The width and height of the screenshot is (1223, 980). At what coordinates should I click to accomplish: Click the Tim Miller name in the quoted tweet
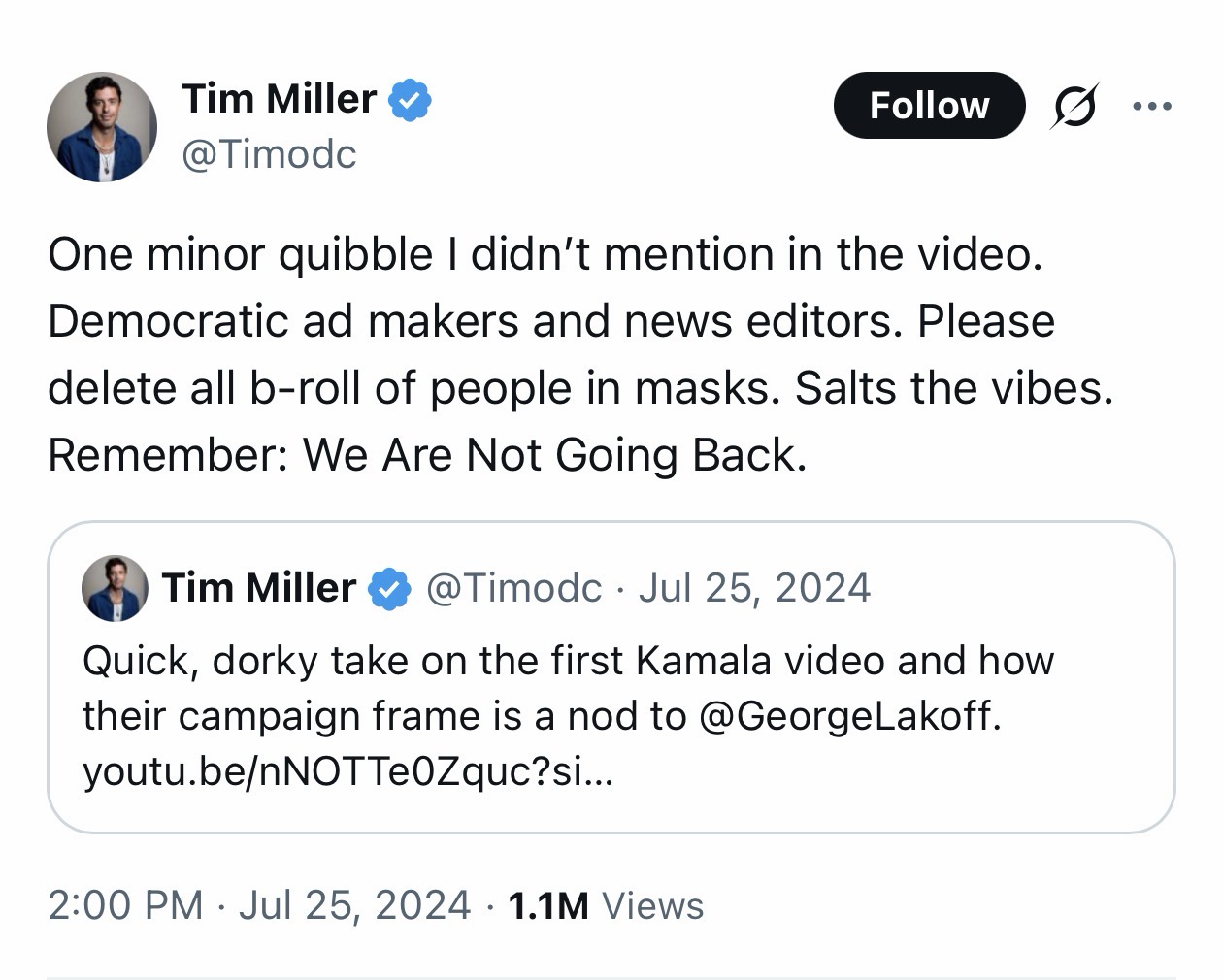(x=258, y=588)
